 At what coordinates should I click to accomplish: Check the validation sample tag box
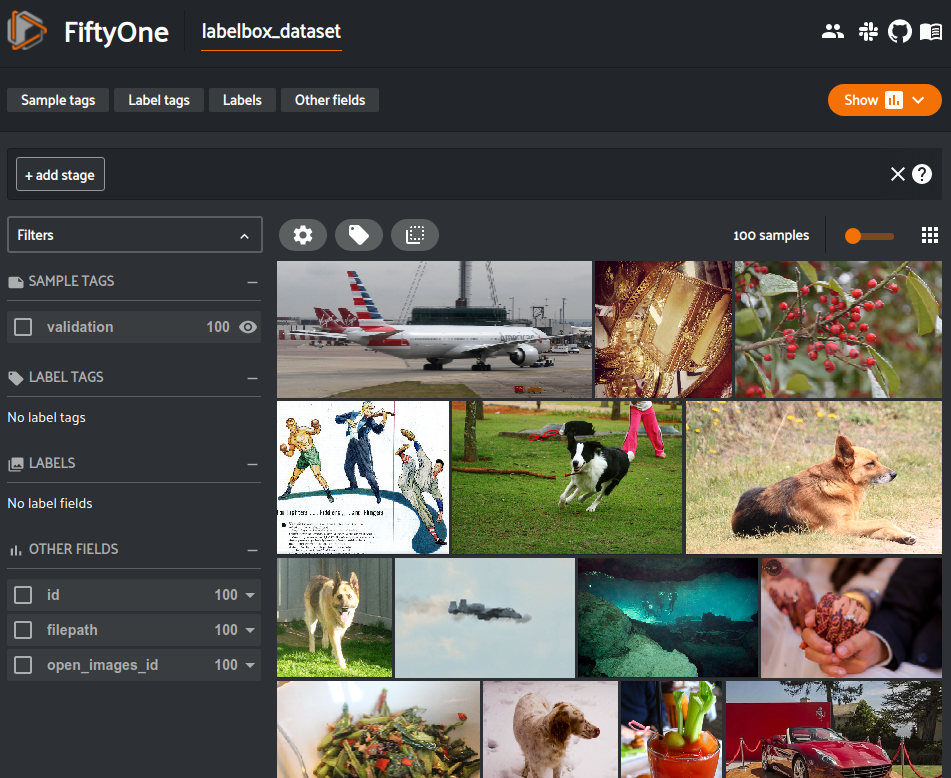point(23,327)
